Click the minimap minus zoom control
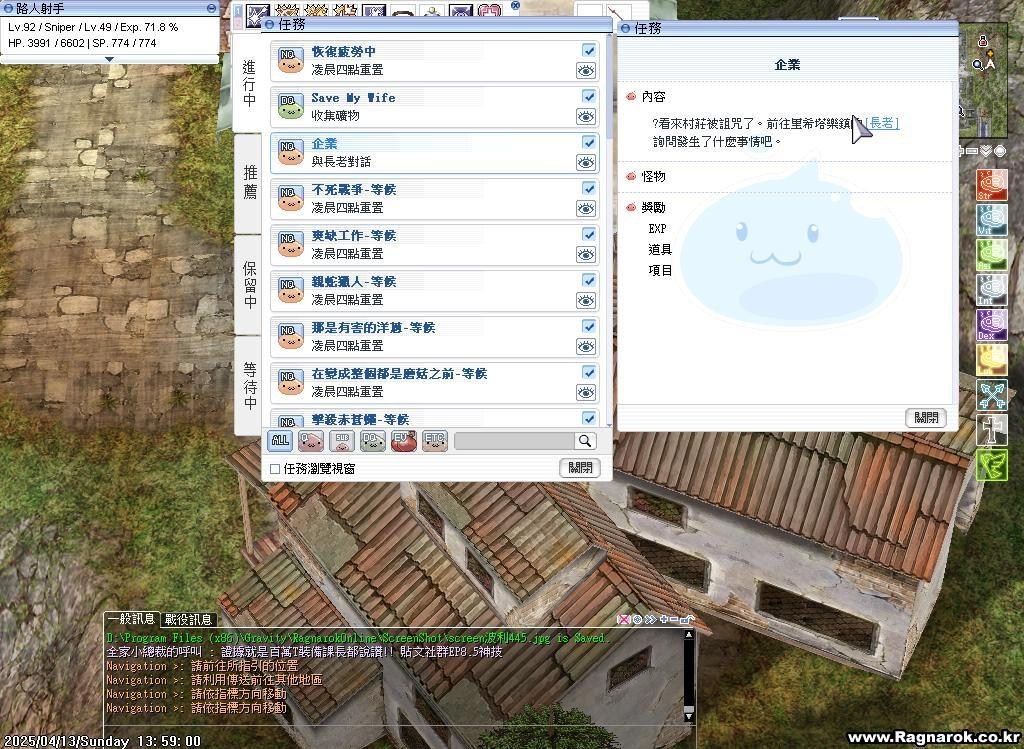 [972, 151]
